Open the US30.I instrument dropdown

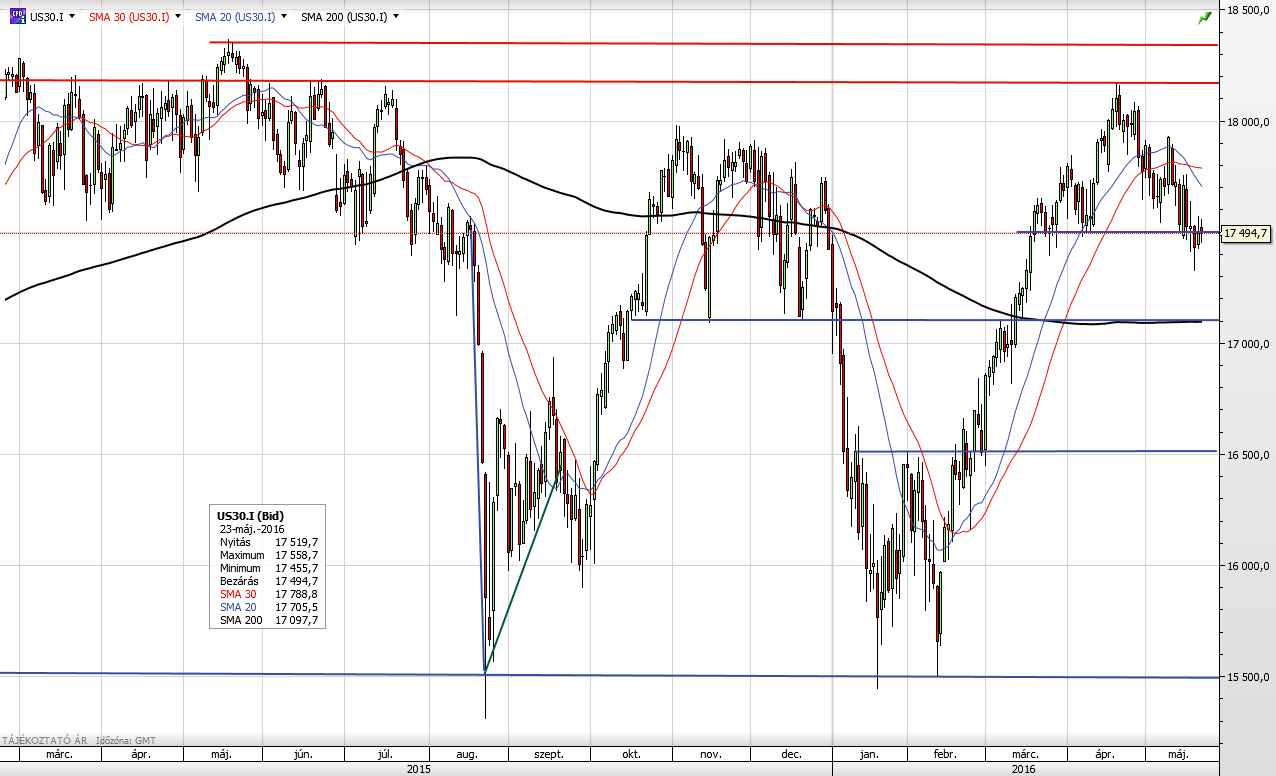tap(72, 17)
